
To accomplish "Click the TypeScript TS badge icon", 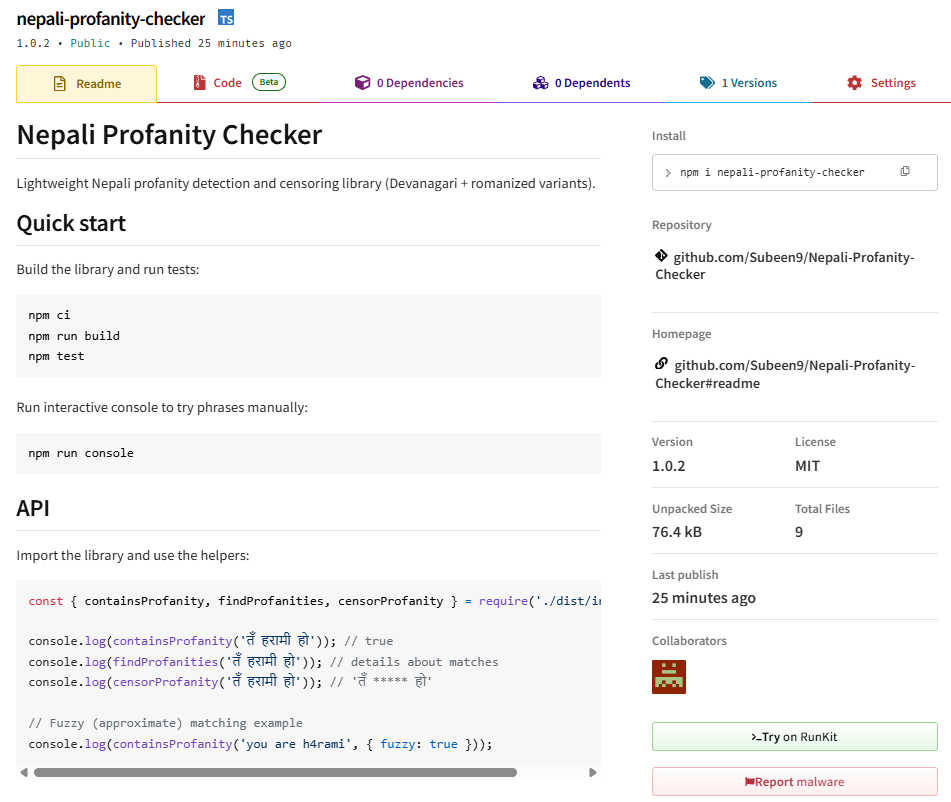I will point(226,18).
